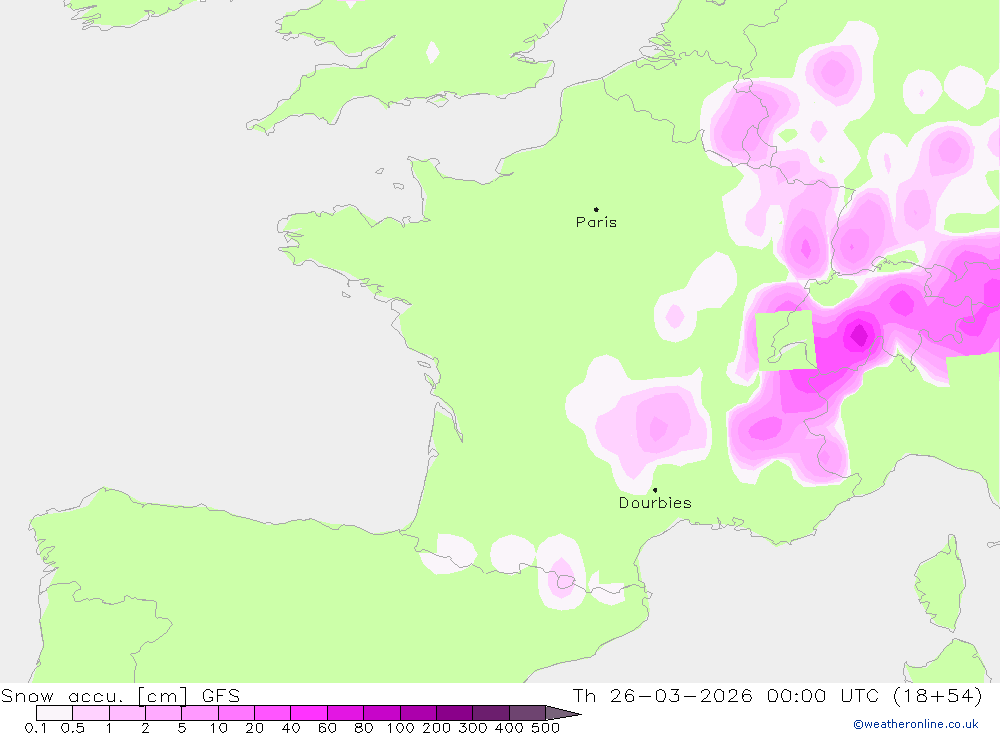Select the 200–300 cm legend swatch

(455, 713)
